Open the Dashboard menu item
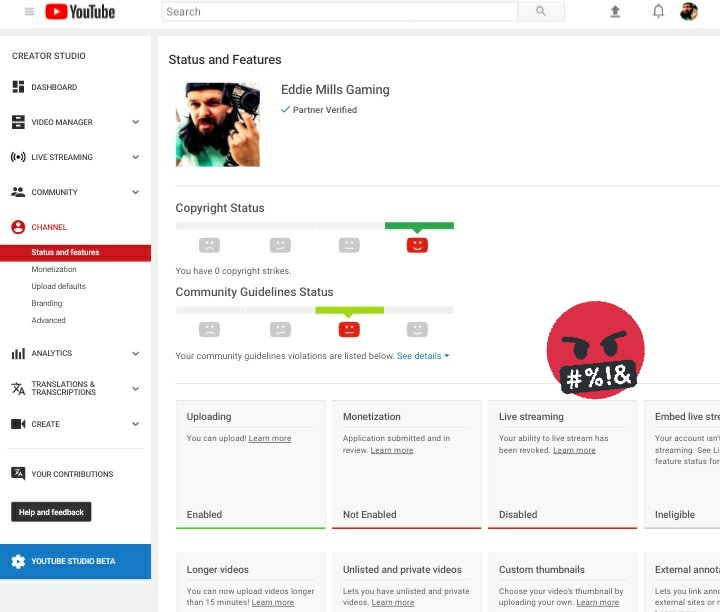The image size is (720, 612). (x=54, y=87)
